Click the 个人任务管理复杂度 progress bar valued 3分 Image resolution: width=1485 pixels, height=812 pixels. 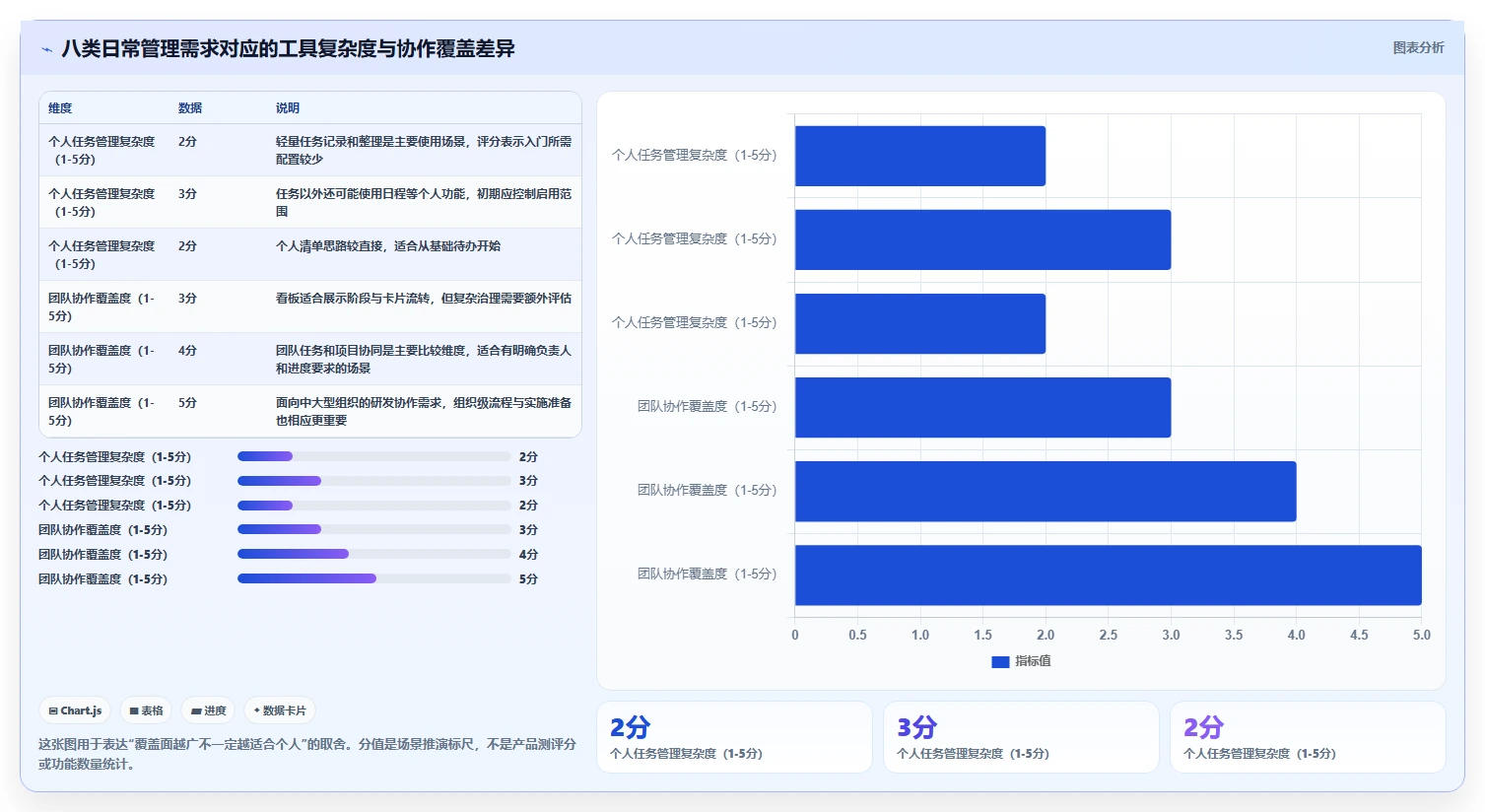[x=374, y=481]
